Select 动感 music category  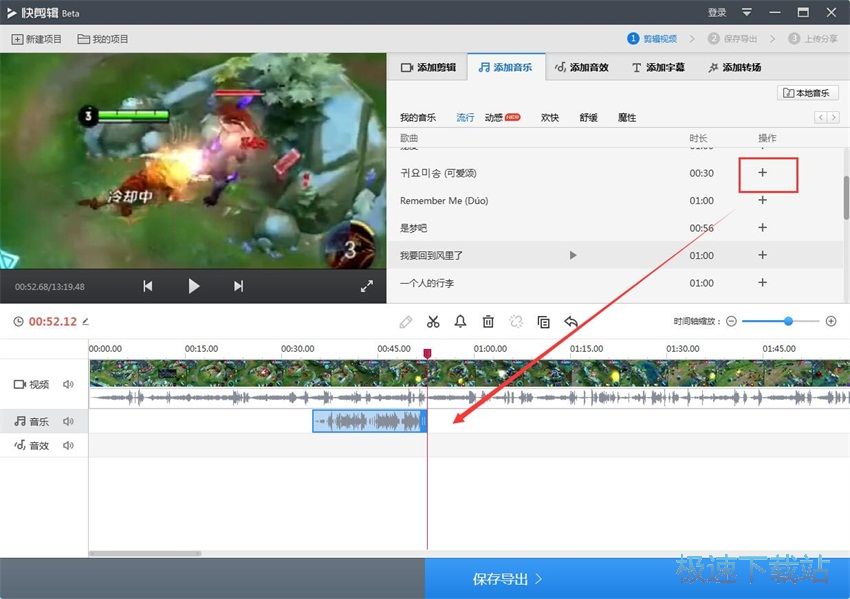tap(493, 118)
